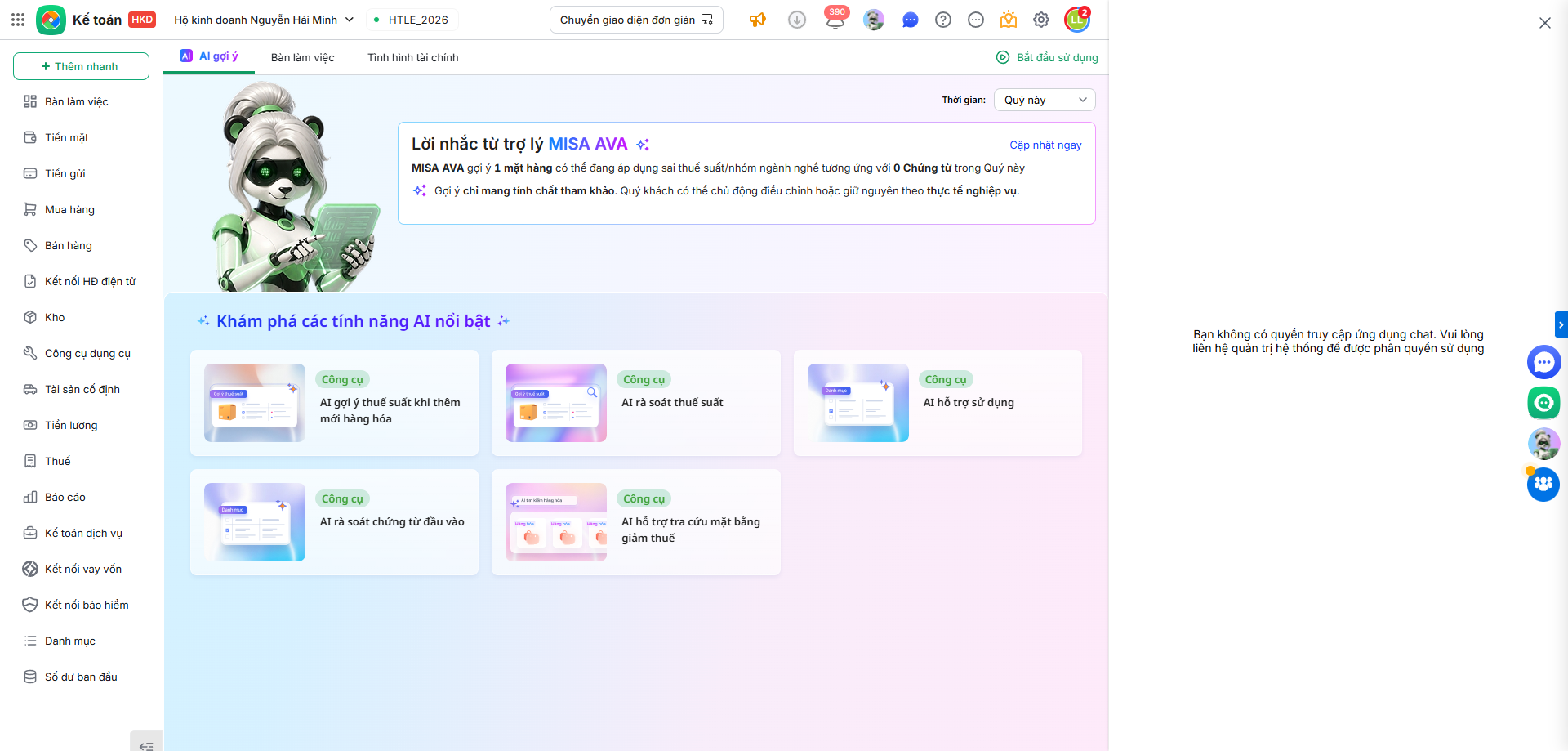Click Chuyển giao diện đơn giản button
Screen dimensions: 1568x751
pyautogui.click(x=636, y=20)
